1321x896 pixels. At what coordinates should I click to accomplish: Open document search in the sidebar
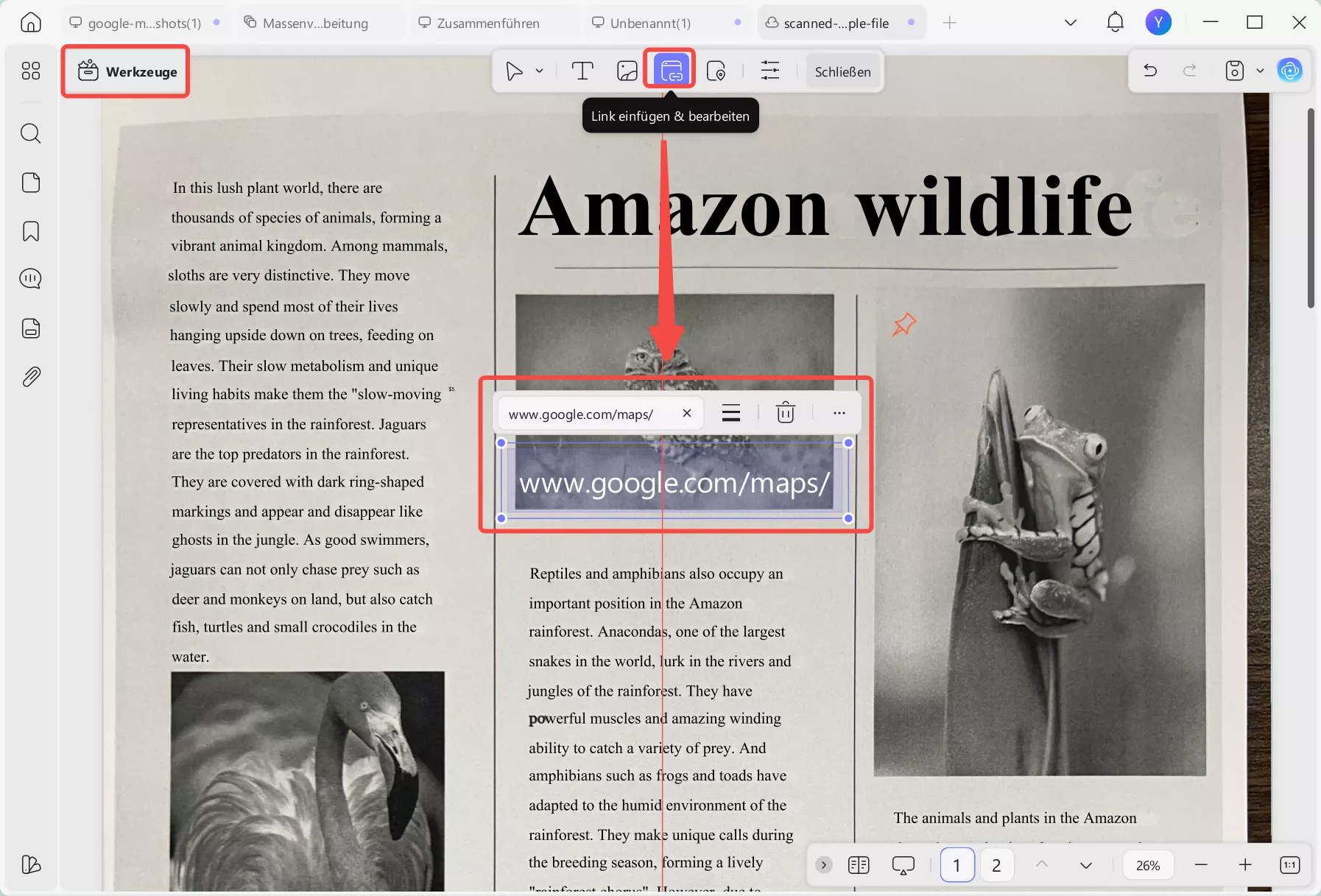[x=30, y=133]
